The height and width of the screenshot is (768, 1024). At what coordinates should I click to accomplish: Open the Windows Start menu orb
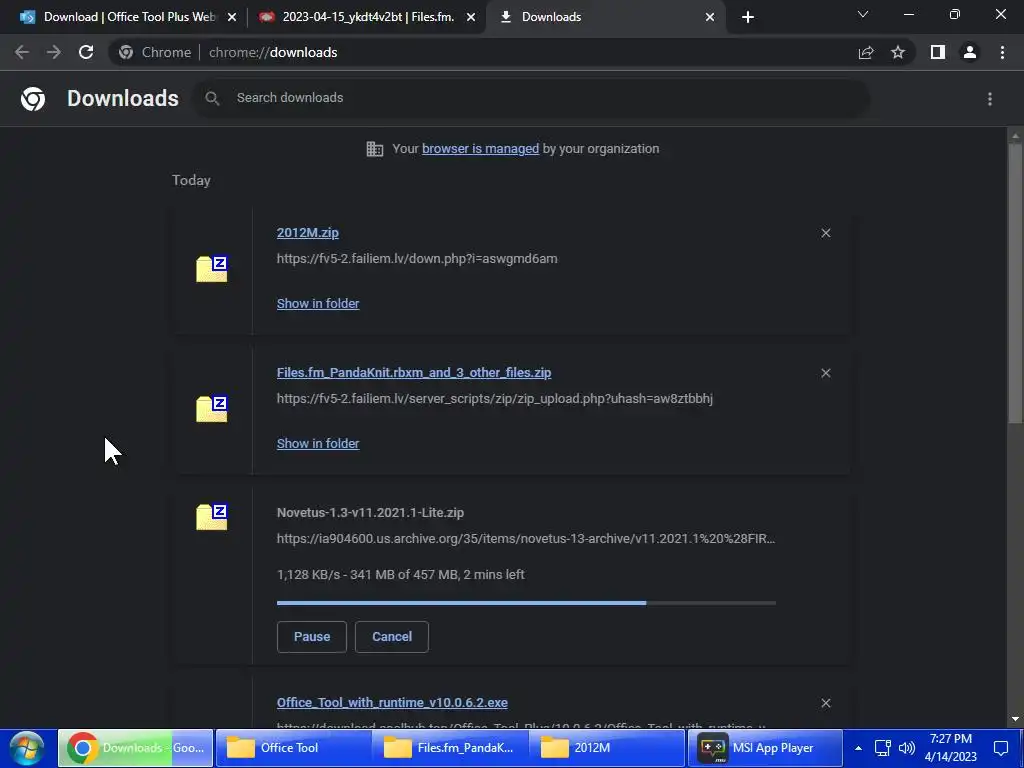[x=27, y=748]
